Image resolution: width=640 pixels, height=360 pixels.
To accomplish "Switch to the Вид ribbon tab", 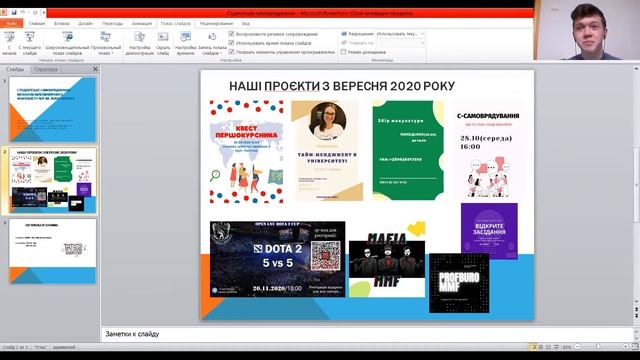I will click(x=246, y=24).
